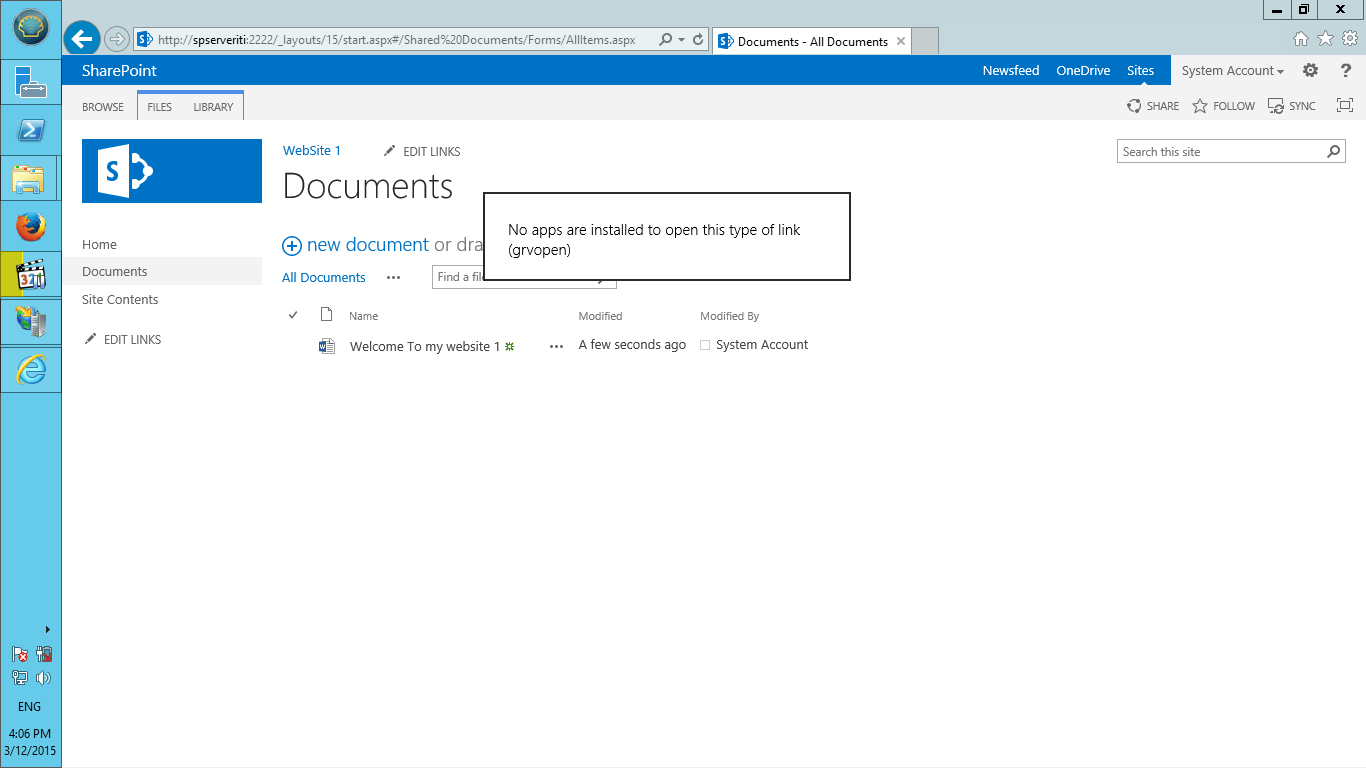This screenshot has width=1366, height=768.
Task: Sort by the Name column header
Action: pyautogui.click(x=364, y=316)
